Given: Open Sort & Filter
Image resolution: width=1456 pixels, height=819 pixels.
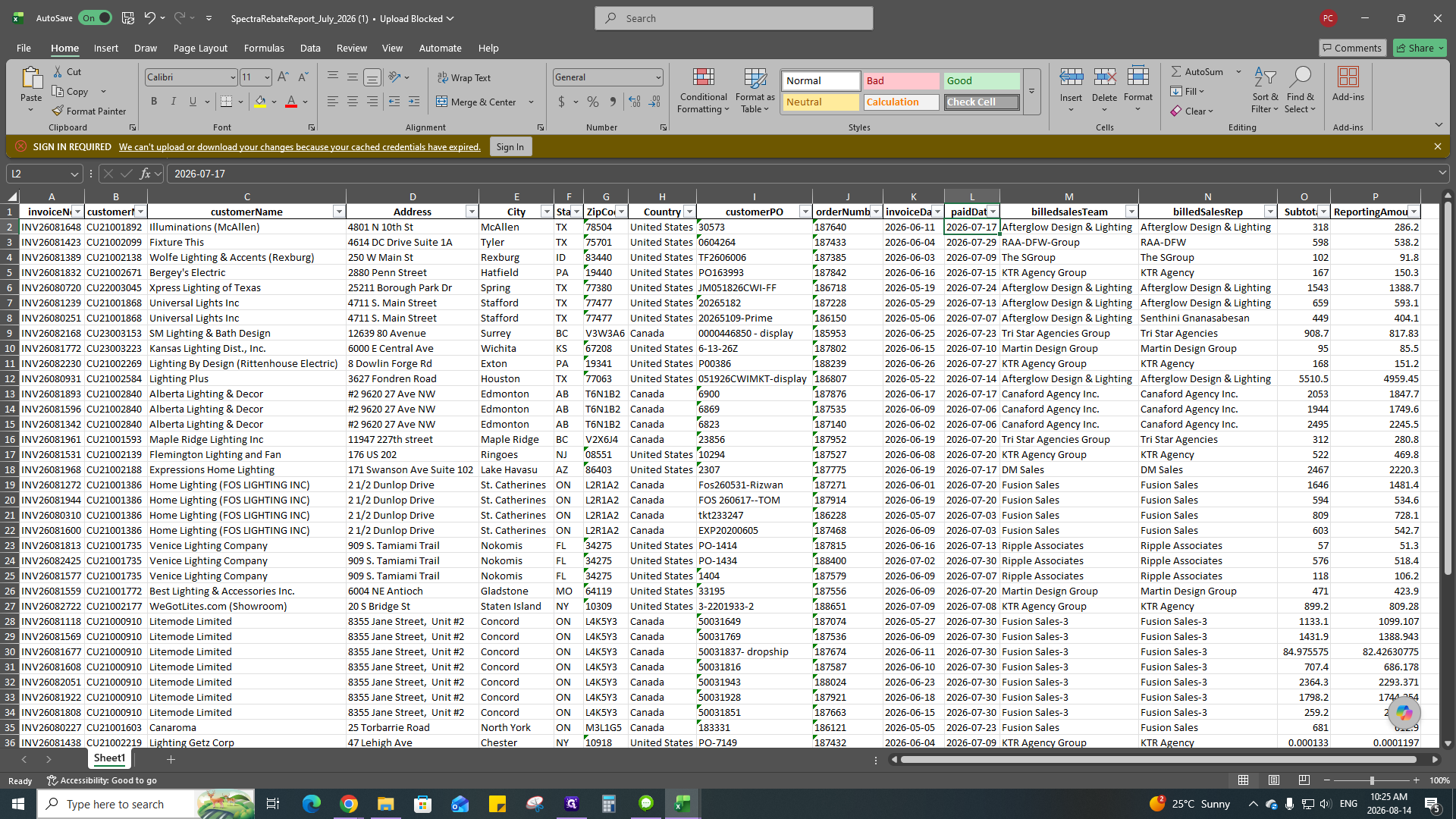Looking at the screenshot, I should (1264, 91).
